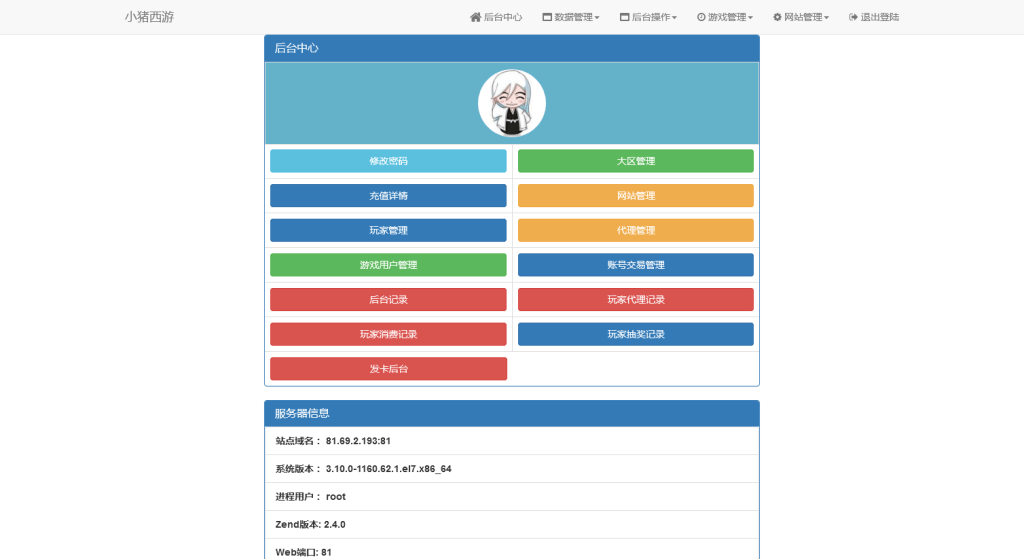View 后台记录
This screenshot has width=1024, height=559.
pos(389,299)
